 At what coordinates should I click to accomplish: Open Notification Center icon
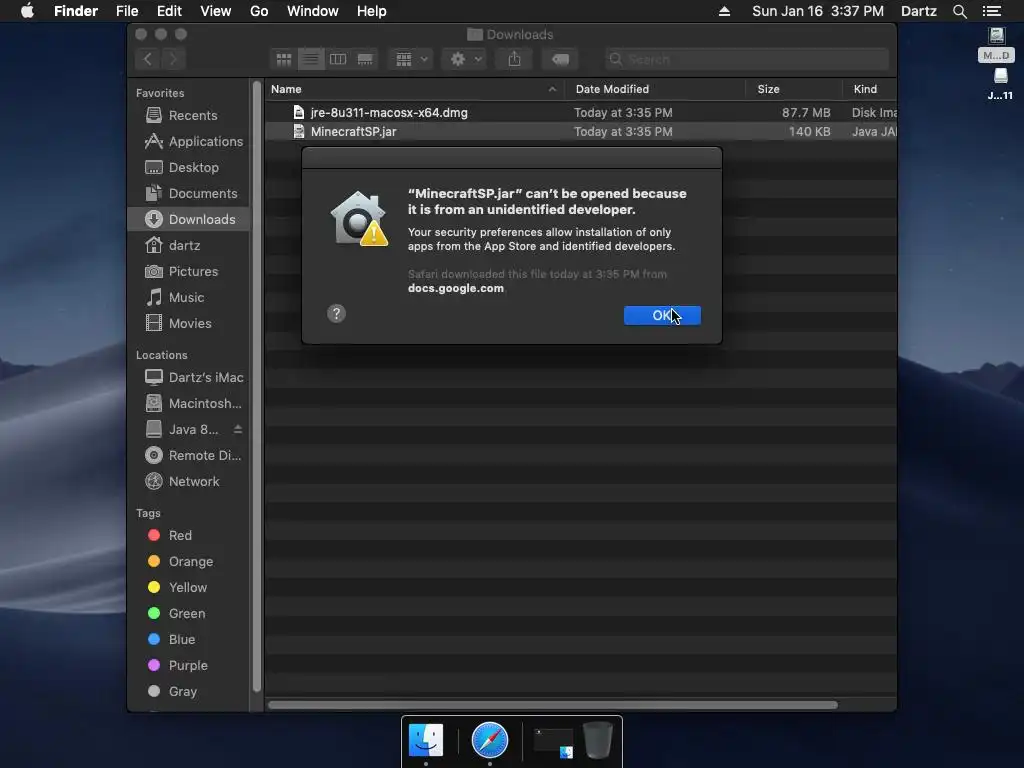(x=992, y=11)
